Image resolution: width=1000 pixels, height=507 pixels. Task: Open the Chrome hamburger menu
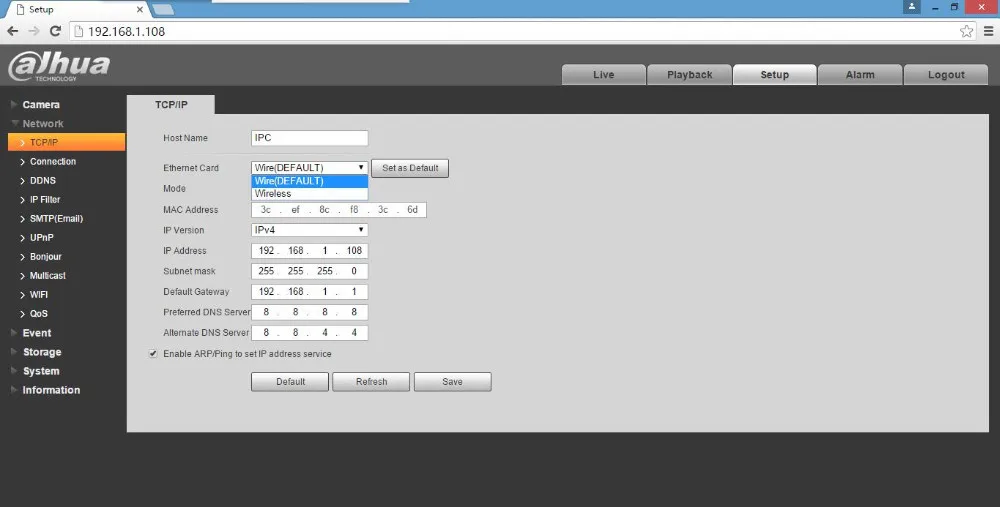click(989, 31)
